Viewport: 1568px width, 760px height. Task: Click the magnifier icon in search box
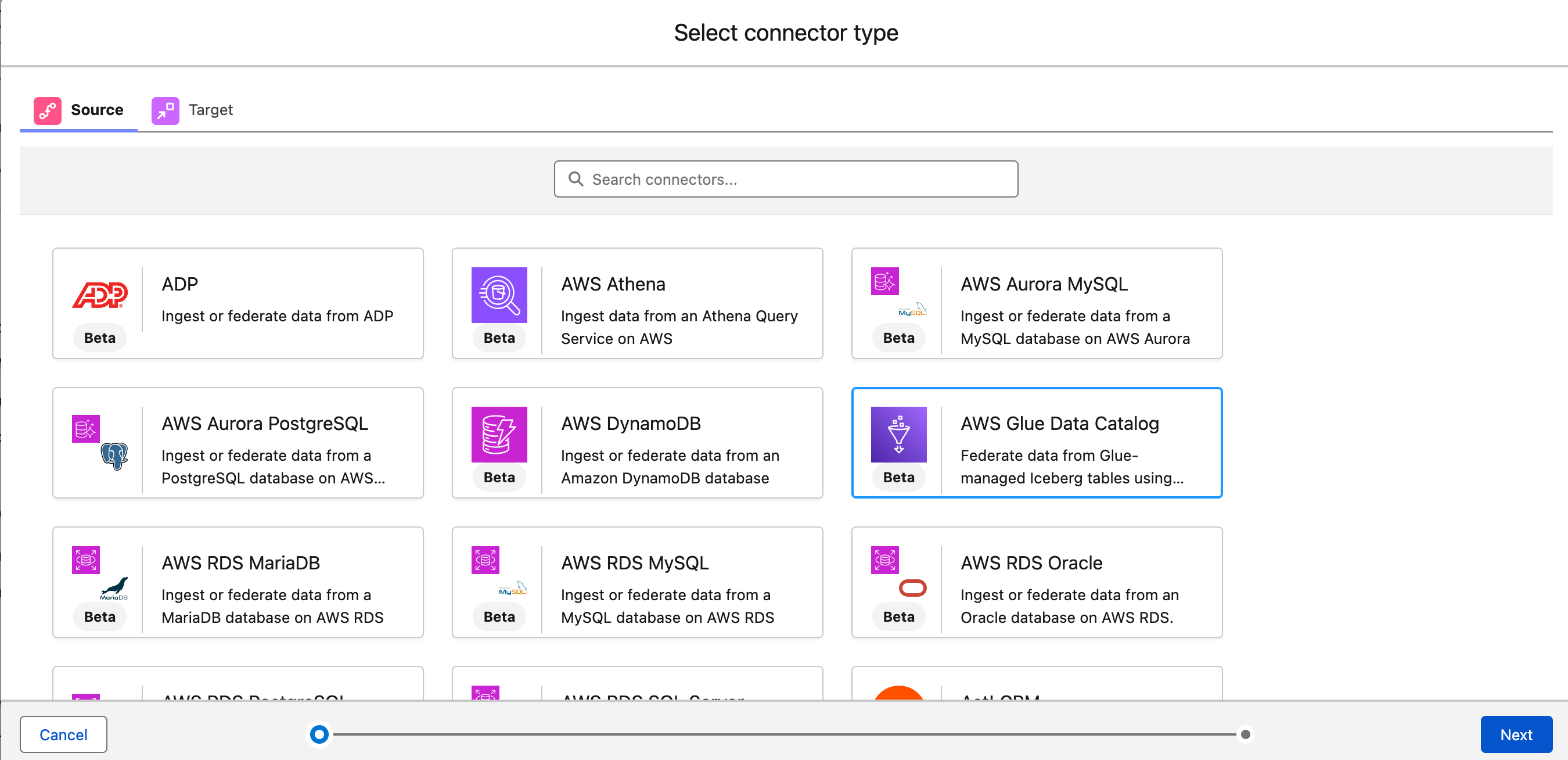point(575,179)
